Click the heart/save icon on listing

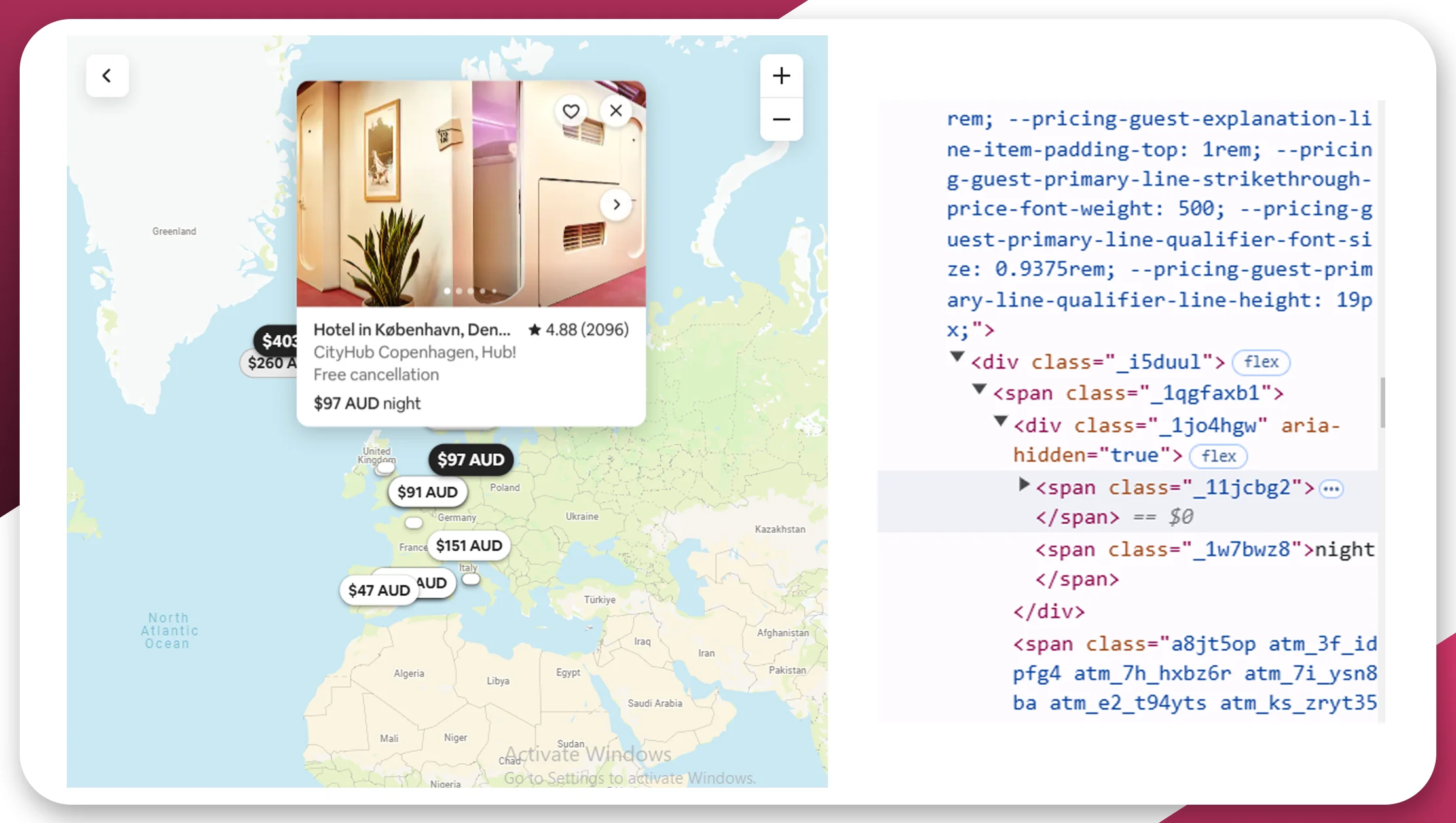tap(571, 110)
